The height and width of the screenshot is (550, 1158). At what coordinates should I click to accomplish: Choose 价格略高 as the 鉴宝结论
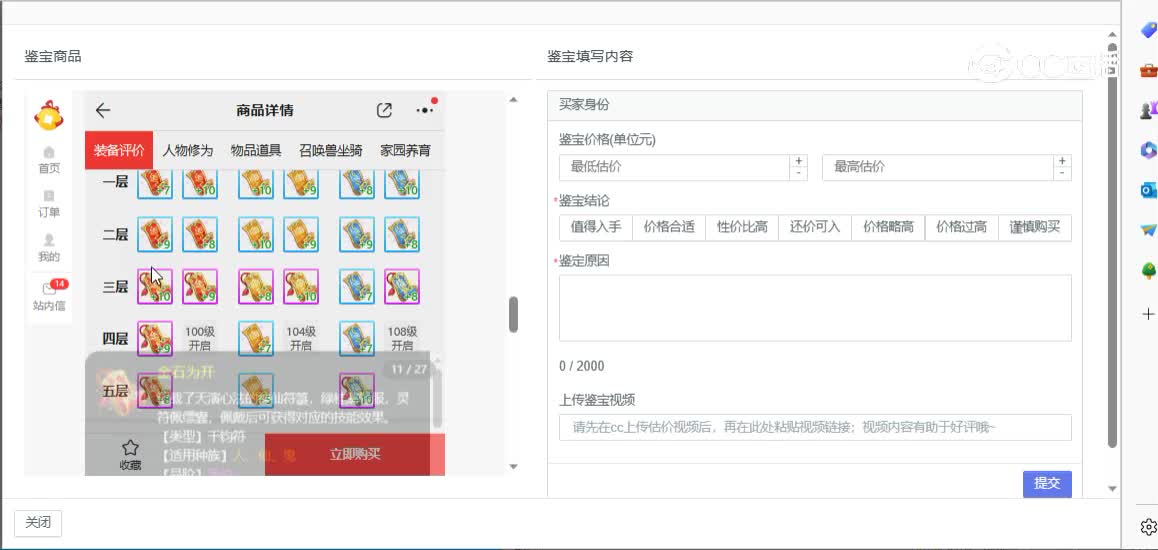coord(888,227)
